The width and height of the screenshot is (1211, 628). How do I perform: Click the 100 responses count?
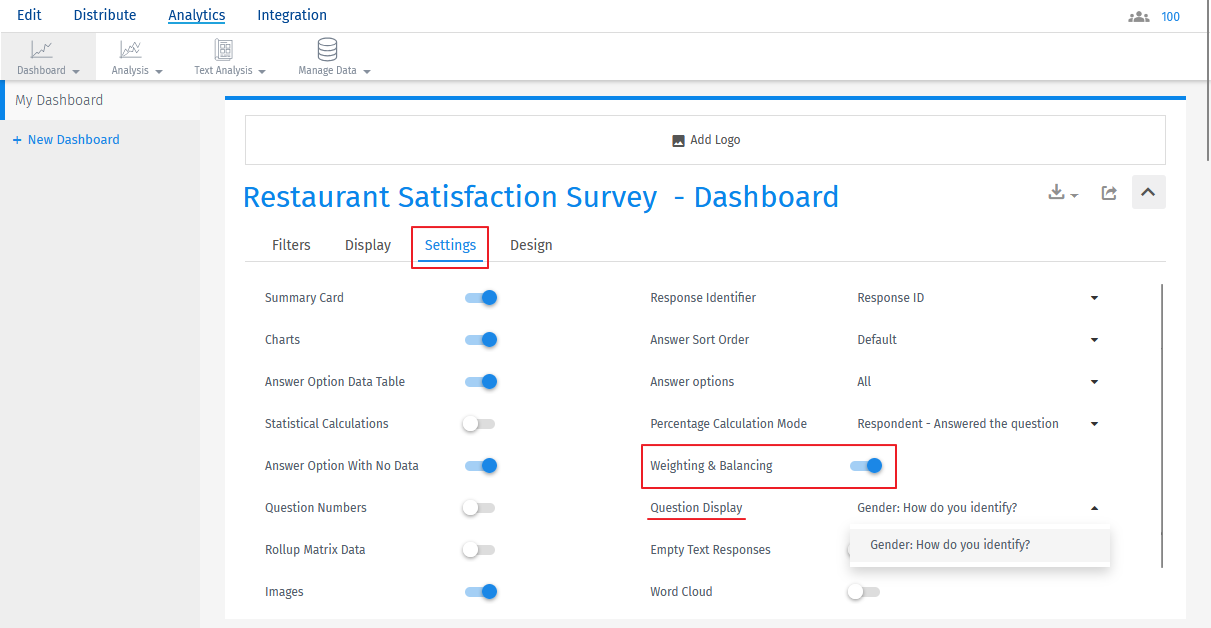[1170, 16]
